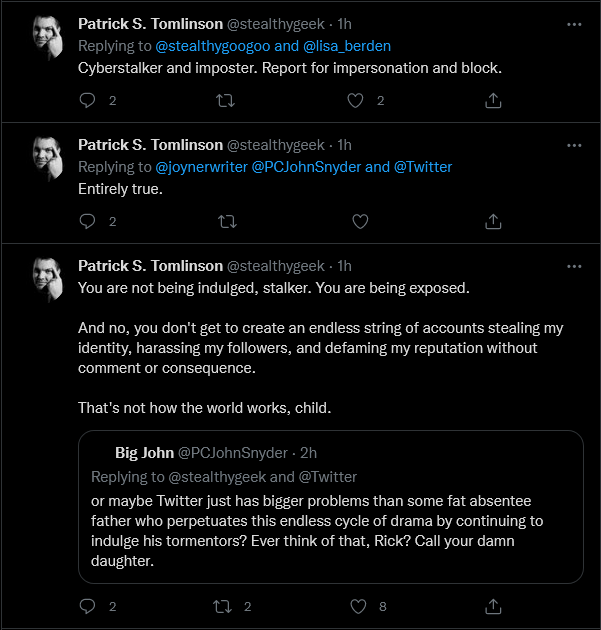Reply to the 'Cyberstalker and imposter' tweet
The image size is (601, 630).
(x=87, y=100)
